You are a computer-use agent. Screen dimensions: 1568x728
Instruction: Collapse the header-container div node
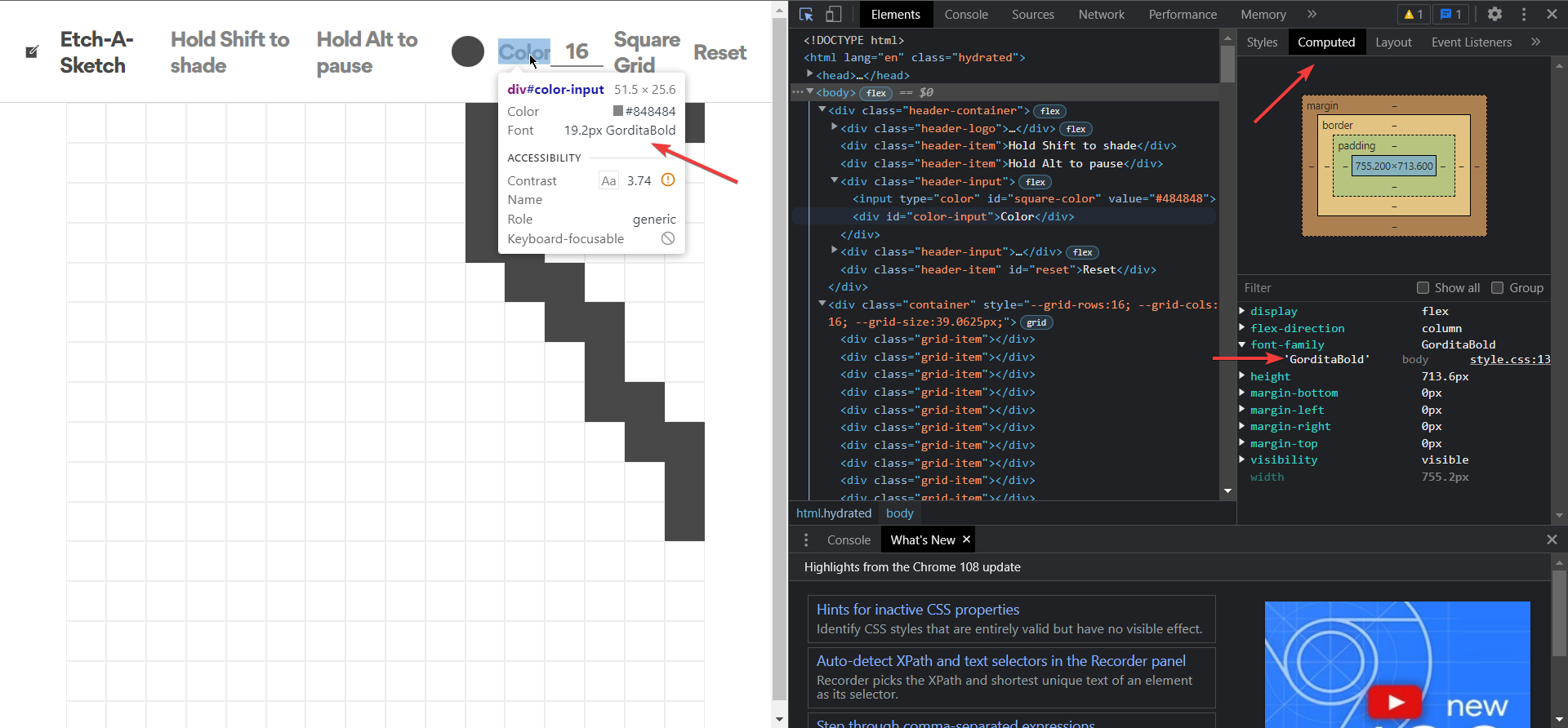[x=822, y=109]
